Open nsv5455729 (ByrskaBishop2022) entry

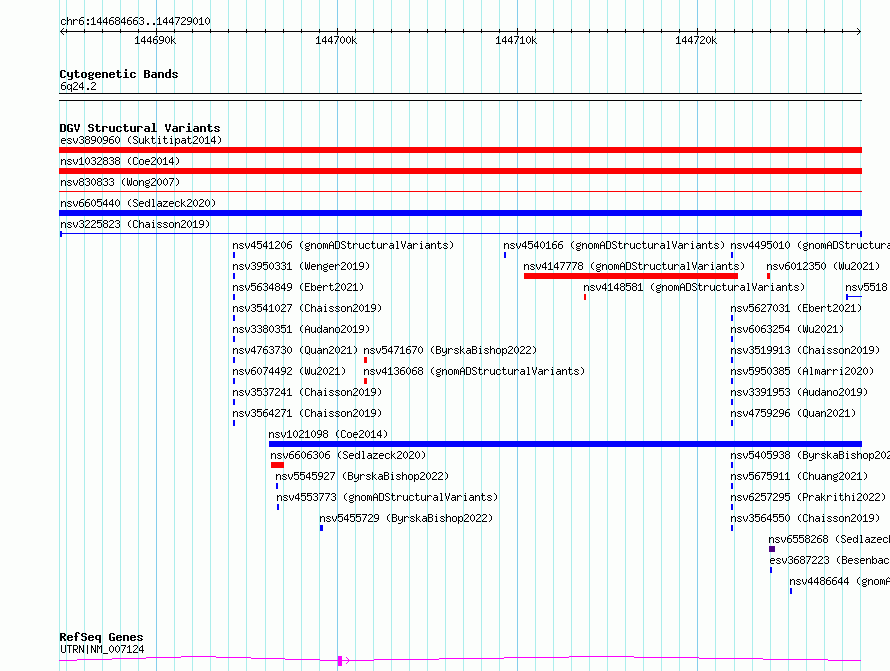(x=406, y=518)
